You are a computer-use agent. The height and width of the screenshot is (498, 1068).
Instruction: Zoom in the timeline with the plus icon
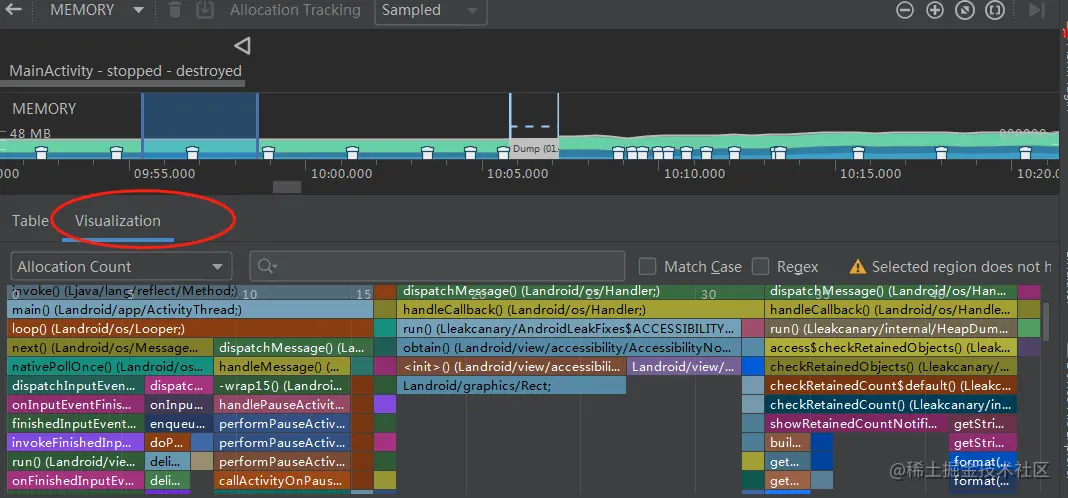point(935,10)
